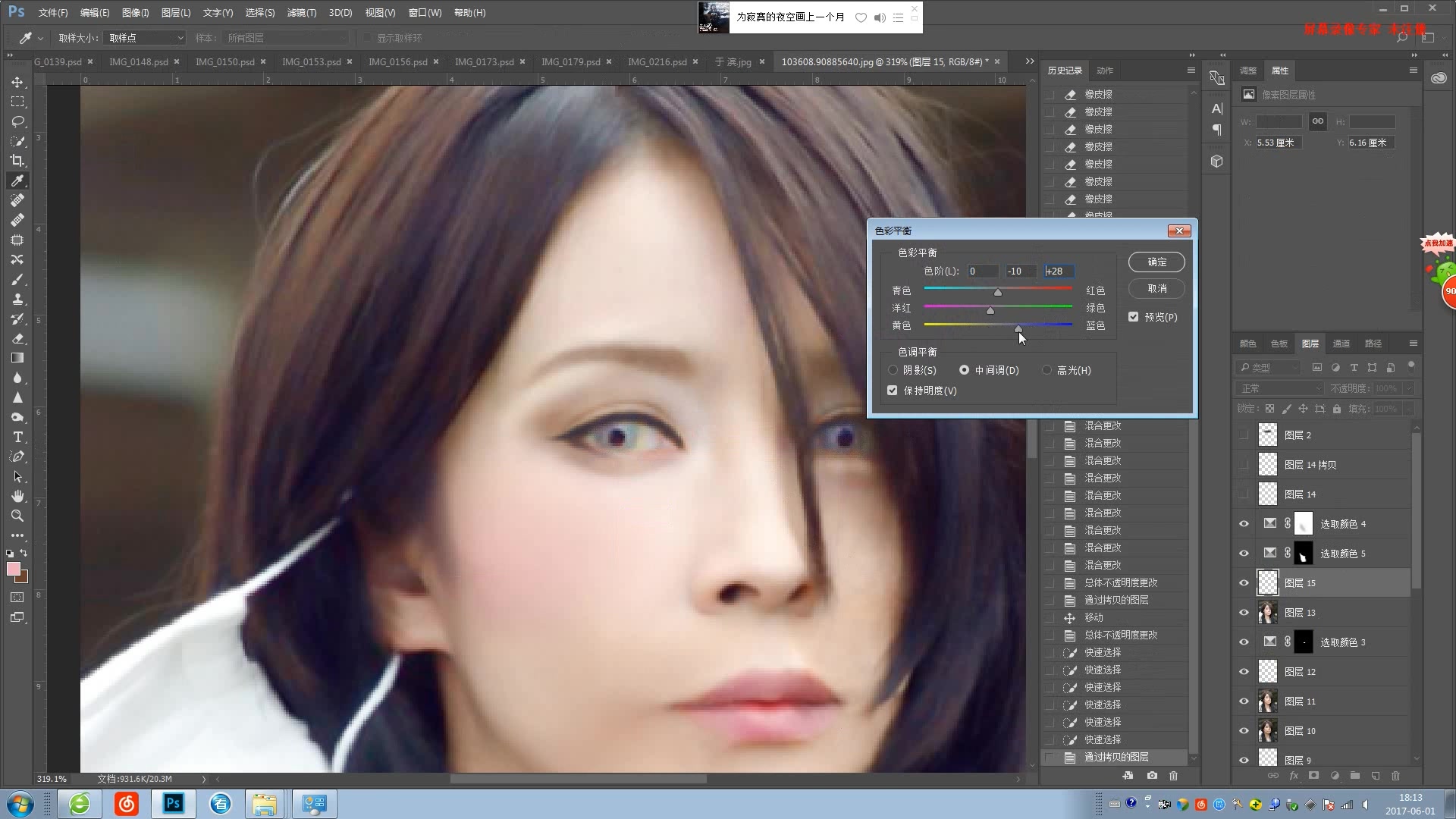Open the Paragraph panel icon
Screen dimensions: 1456x819
[1217, 130]
